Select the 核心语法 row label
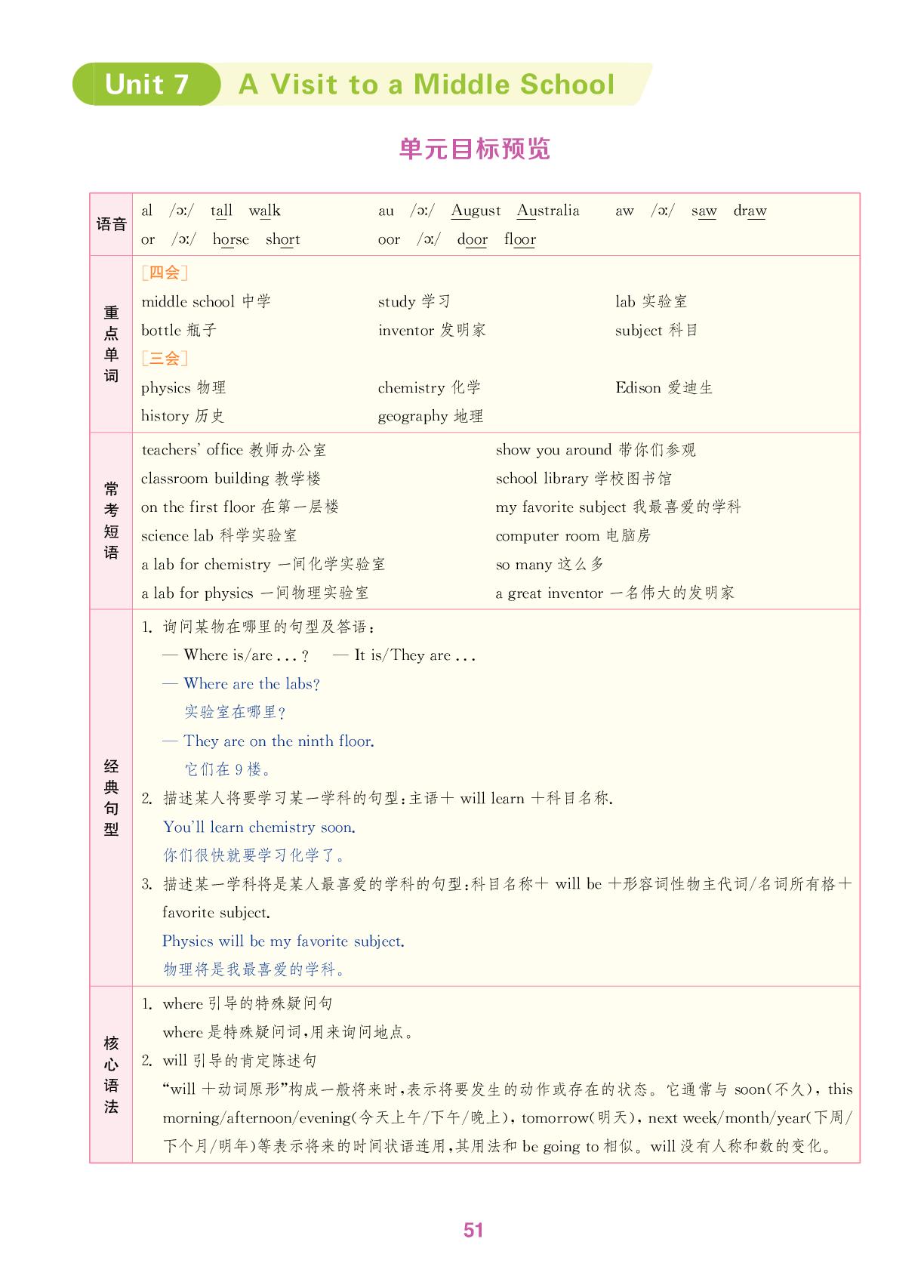 (x=112, y=1074)
